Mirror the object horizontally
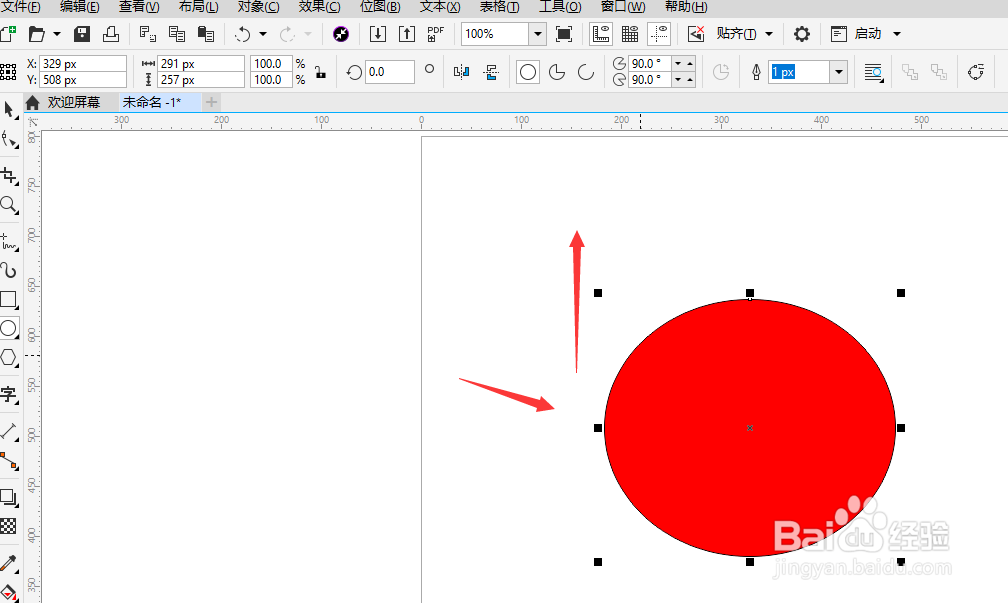 (462, 72)
